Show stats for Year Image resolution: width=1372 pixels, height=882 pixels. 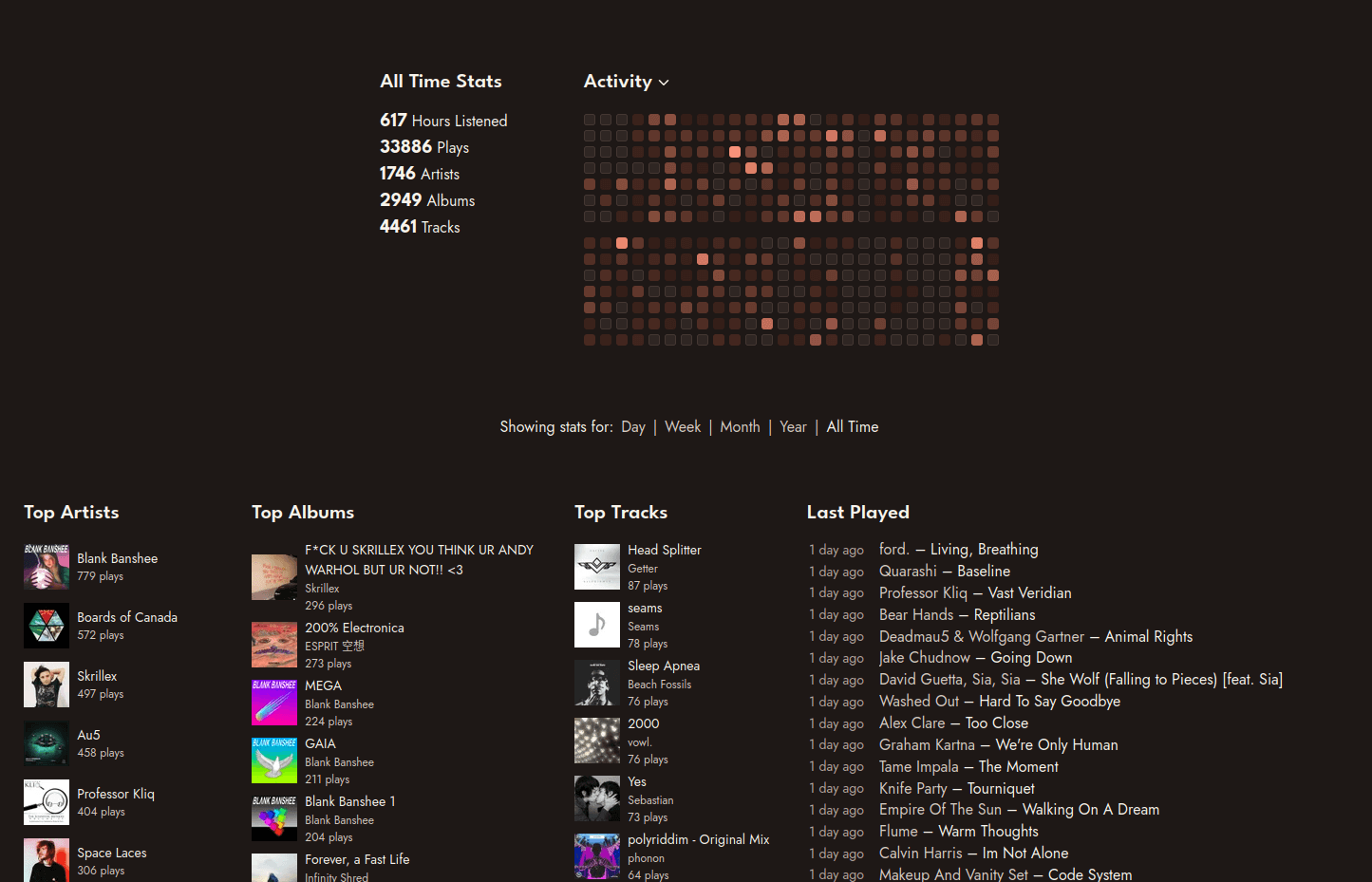793,426
